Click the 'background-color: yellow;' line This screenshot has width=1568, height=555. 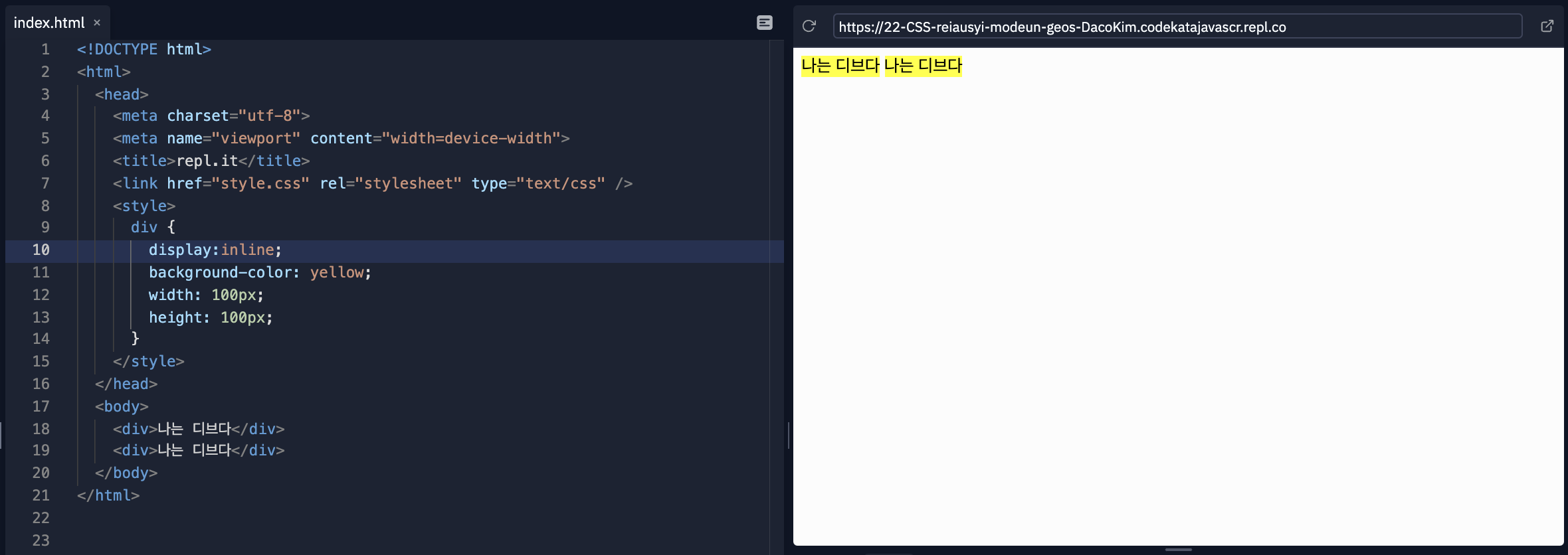pyautogui.click(x=260, y=272)
